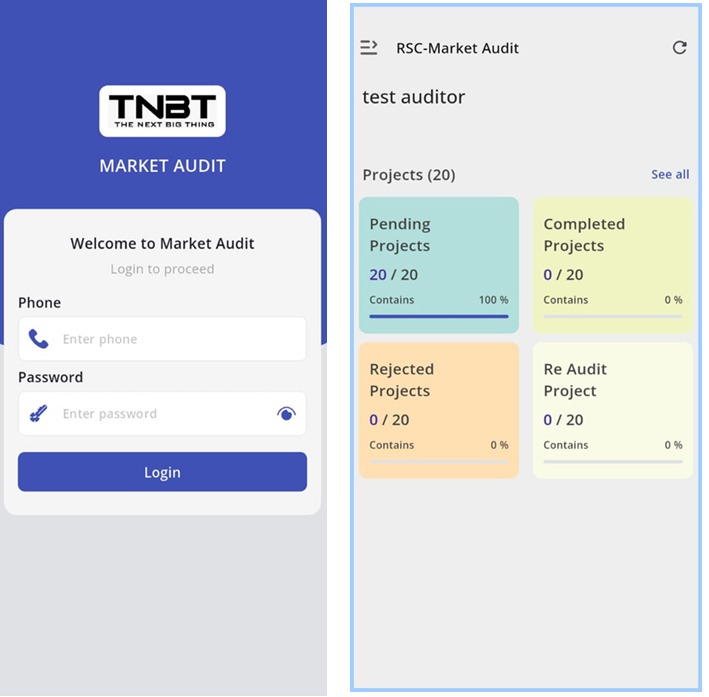Click the Pending Projects progress bar
Screen dimensions: 709x697
(x=439, y=316)
